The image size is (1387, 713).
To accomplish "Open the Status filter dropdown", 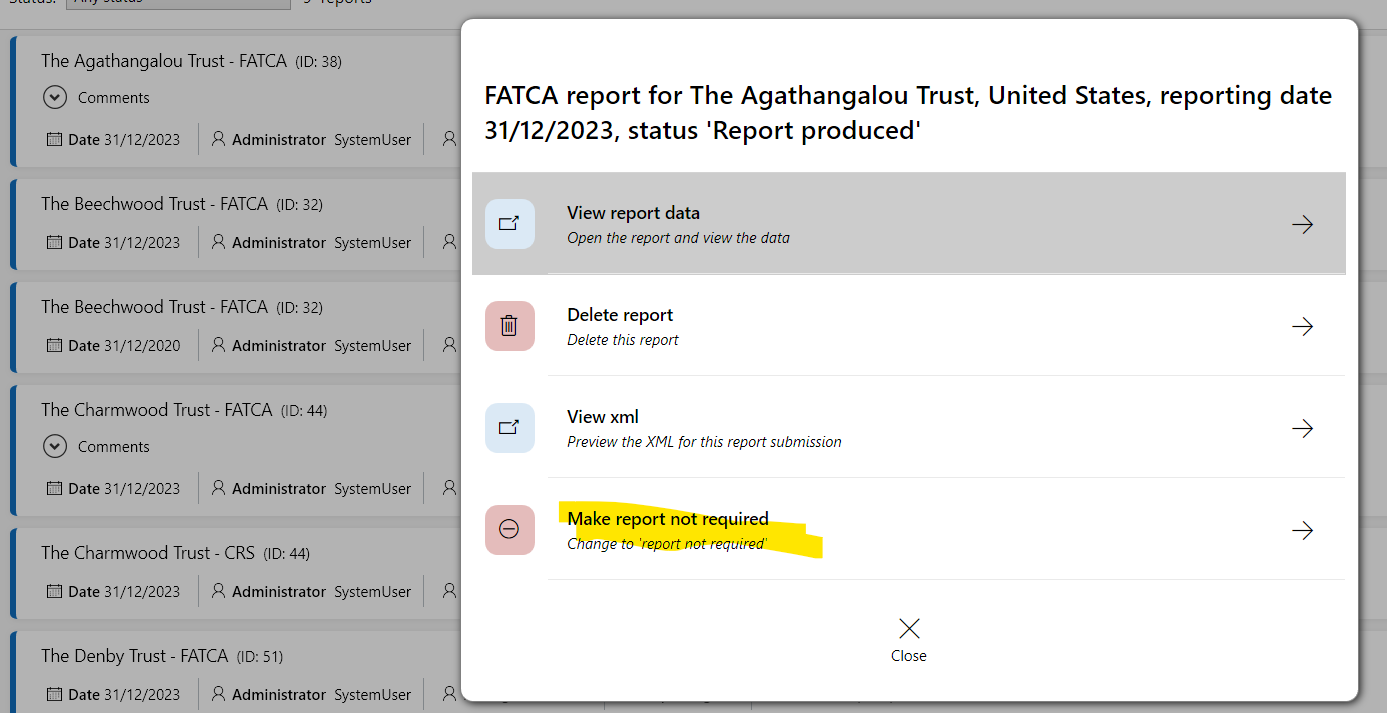I will point(178,4).
